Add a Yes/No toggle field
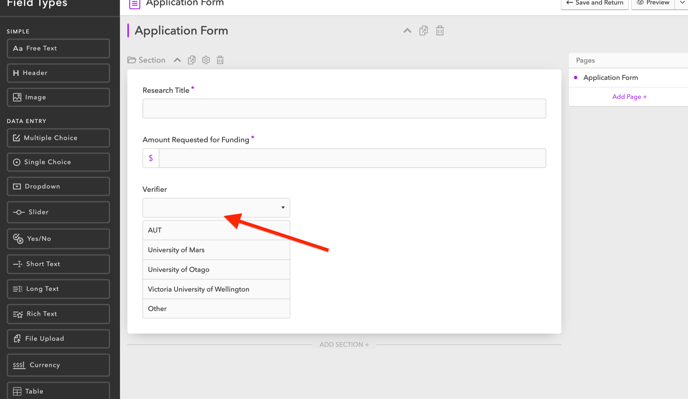The width and height of the screenshot is (688, 399). (x=58, y=239)
